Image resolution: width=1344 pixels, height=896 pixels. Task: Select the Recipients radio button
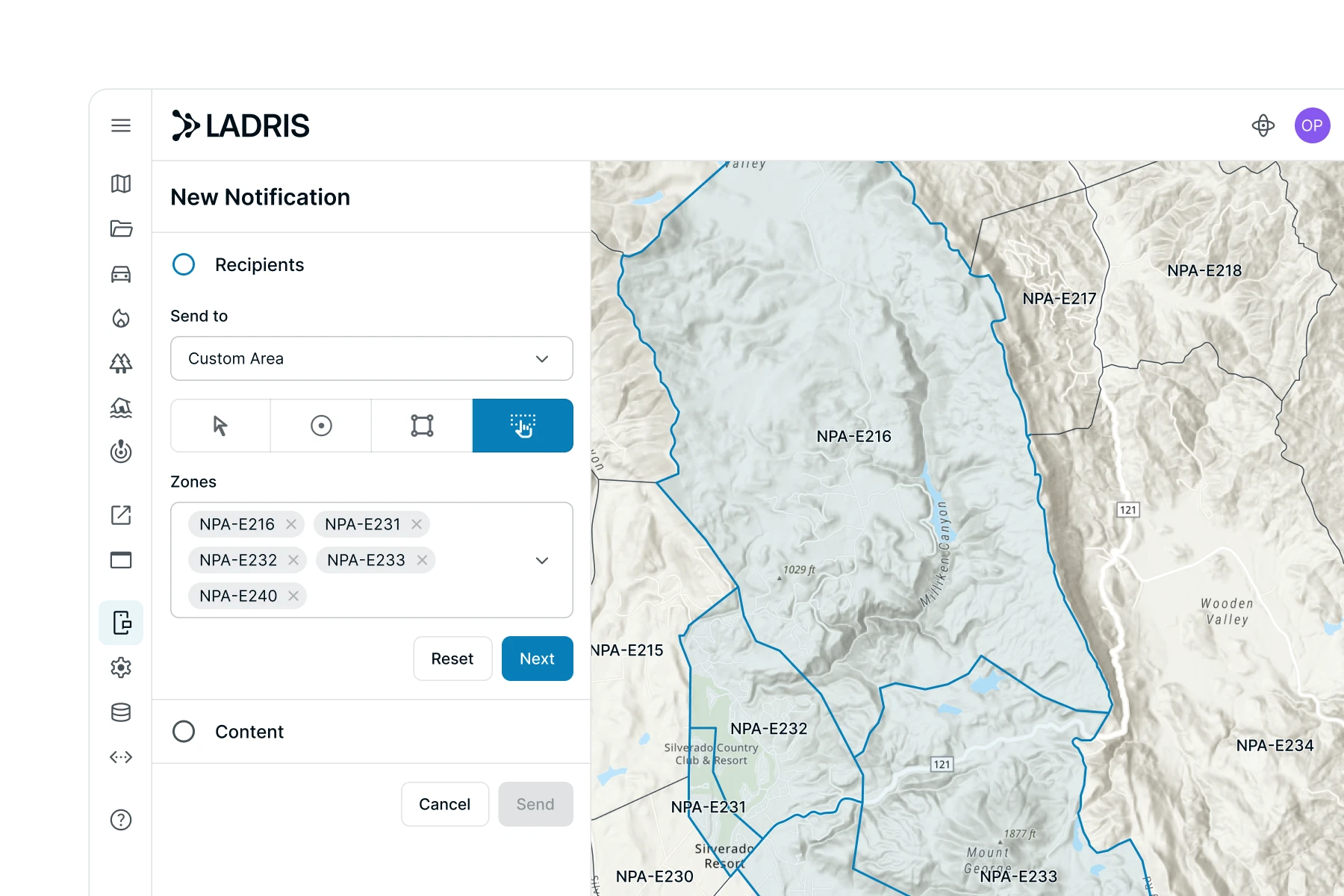[x=184, y=264]
